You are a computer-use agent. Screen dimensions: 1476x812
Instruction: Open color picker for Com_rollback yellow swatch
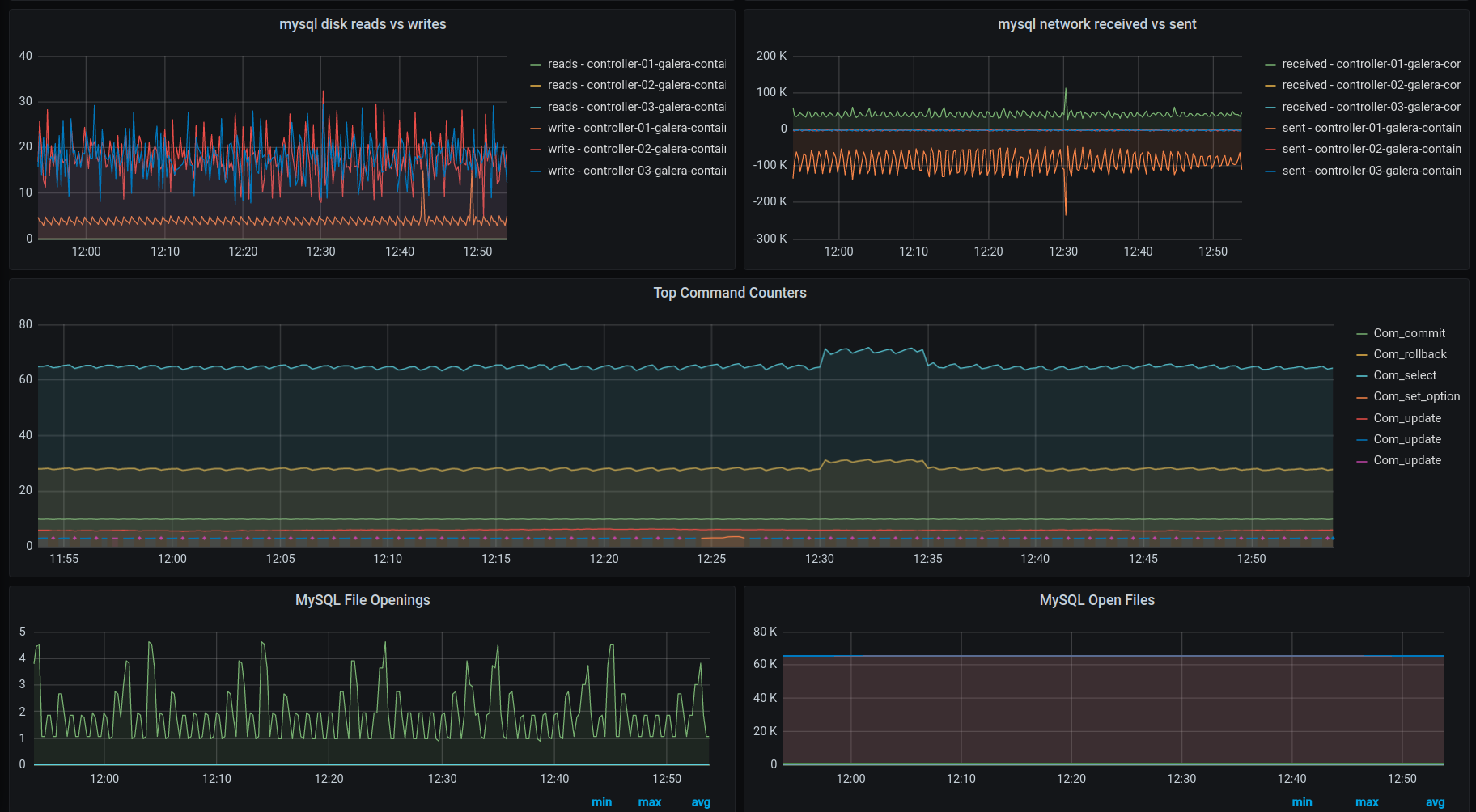tap(1361, 354)
